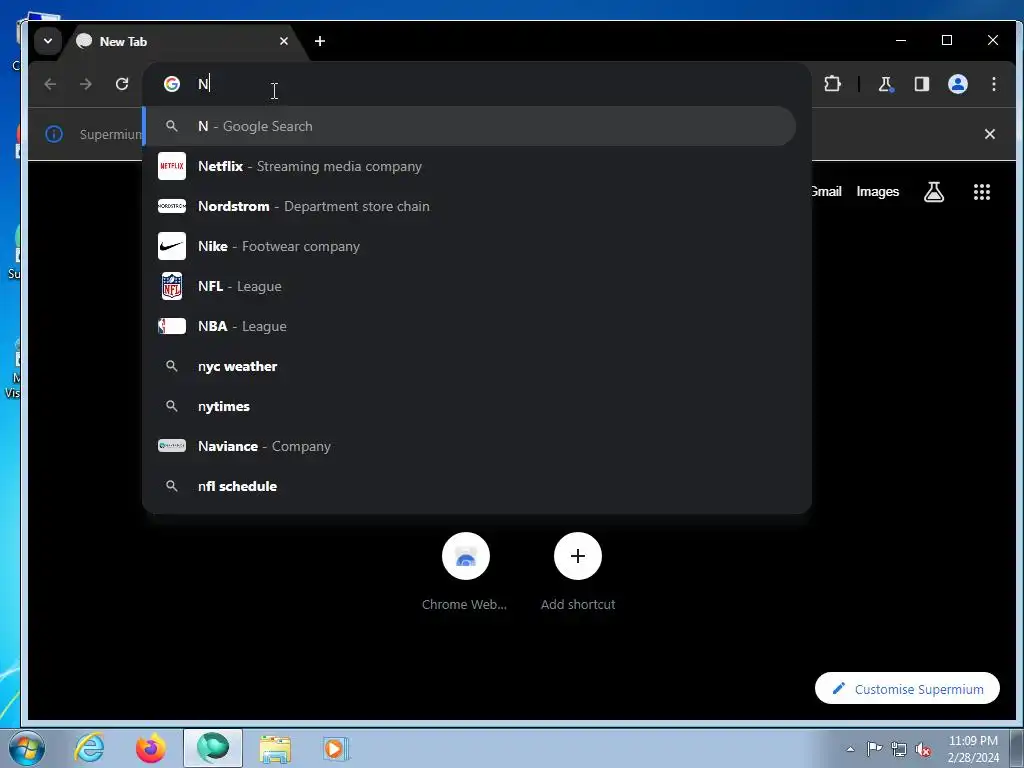Select the 'nytimes' suggestion
Viewport: 1024px width, 768px height.
[470, 406]
